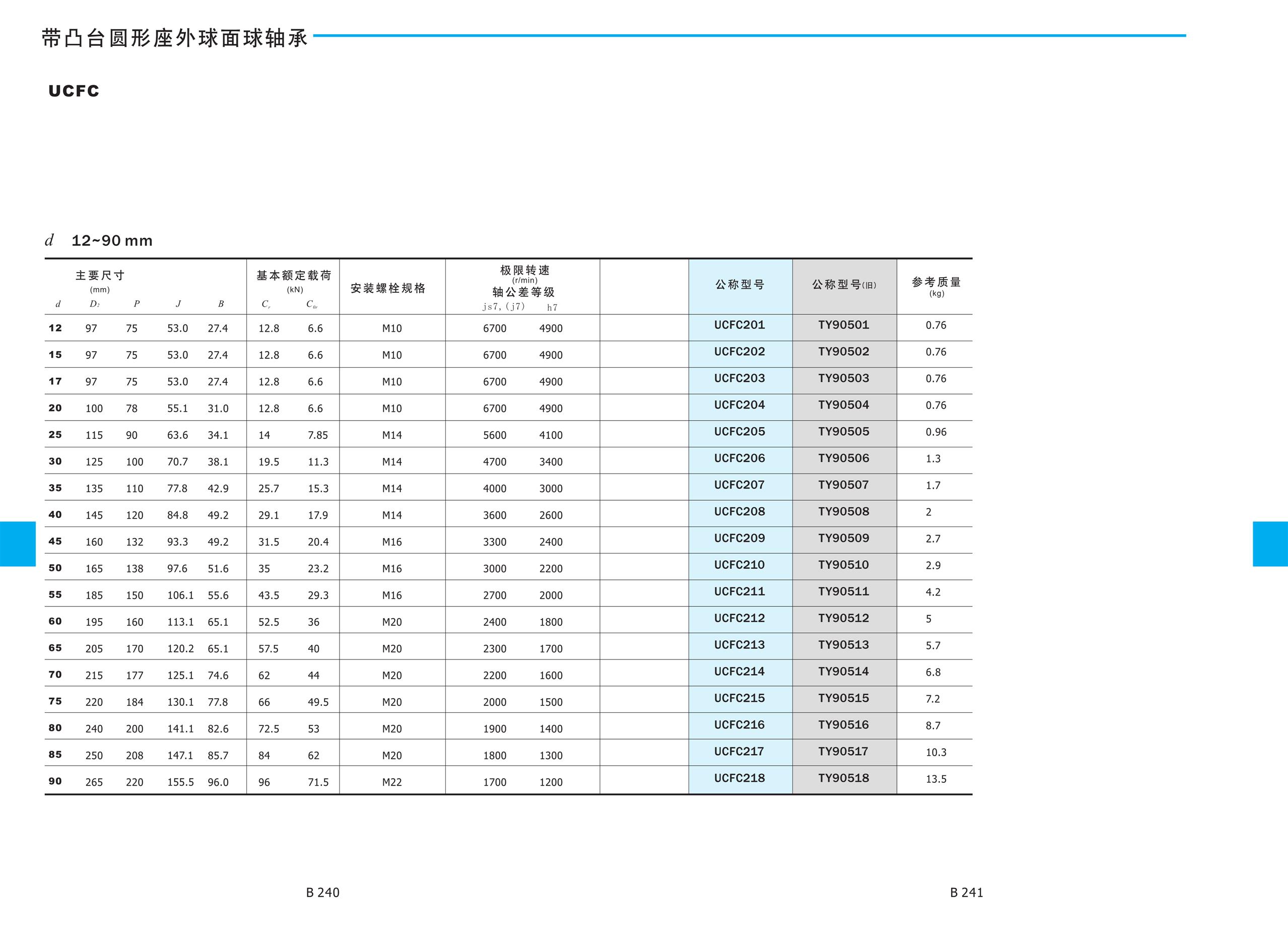The image size is (1288, 933).
Task: Click the page number B 241
Action: coord(967,893)
